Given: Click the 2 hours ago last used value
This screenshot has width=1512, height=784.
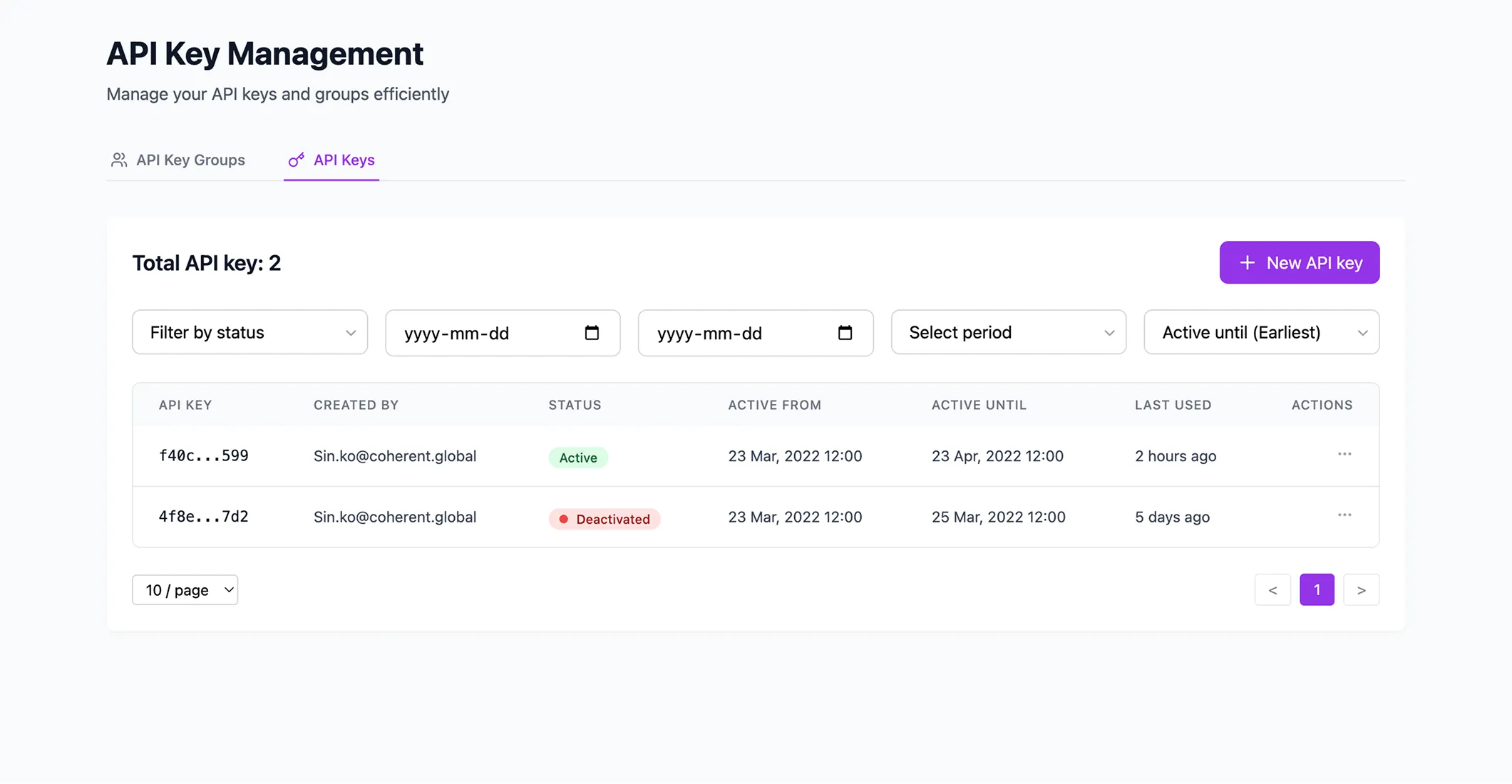Looking at the screenshot, I should [x=1176, y=456].
